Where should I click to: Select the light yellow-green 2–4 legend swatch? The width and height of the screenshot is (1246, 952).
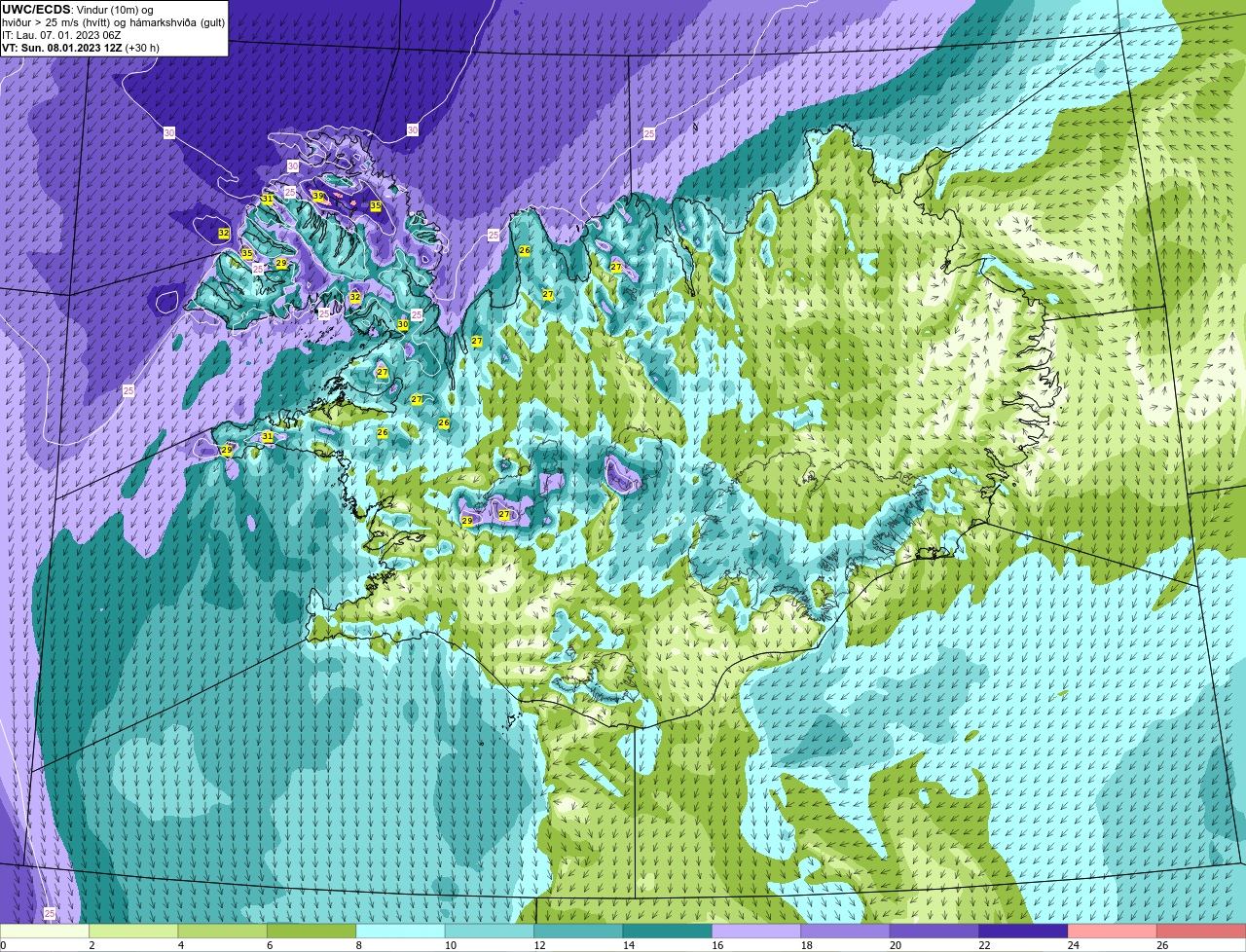pyautogui.click(x=133, y=931)
